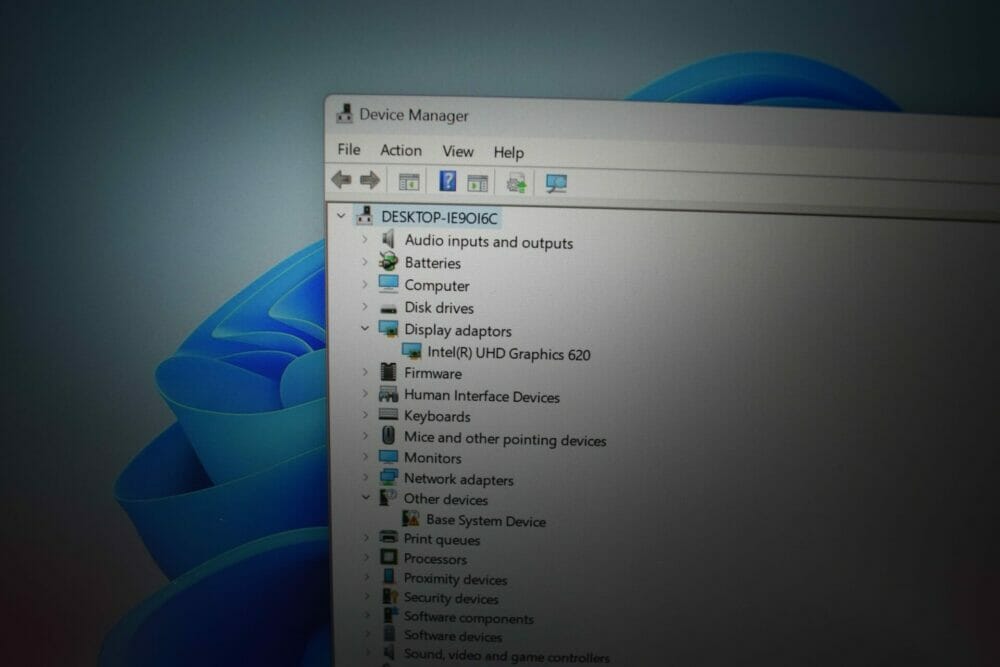Screen dimensions: 1000x667
Task: Click the Audio inputs and outputs speaker icon
Action: 388,240
